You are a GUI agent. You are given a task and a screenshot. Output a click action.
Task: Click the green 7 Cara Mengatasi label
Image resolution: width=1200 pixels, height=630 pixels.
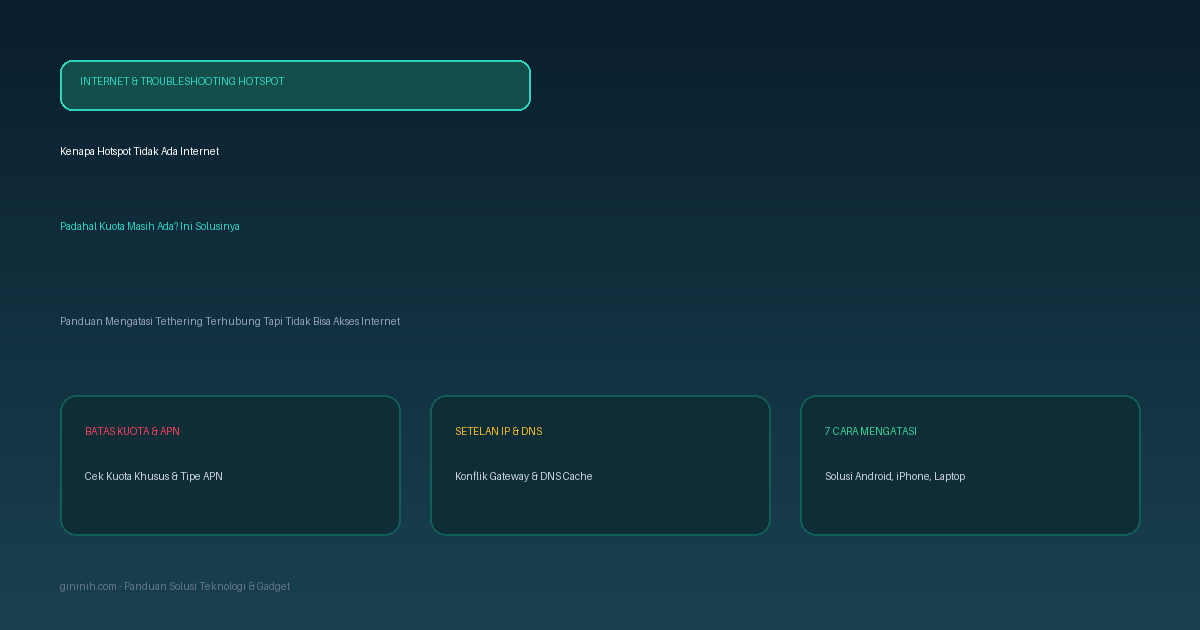[871, 431]
